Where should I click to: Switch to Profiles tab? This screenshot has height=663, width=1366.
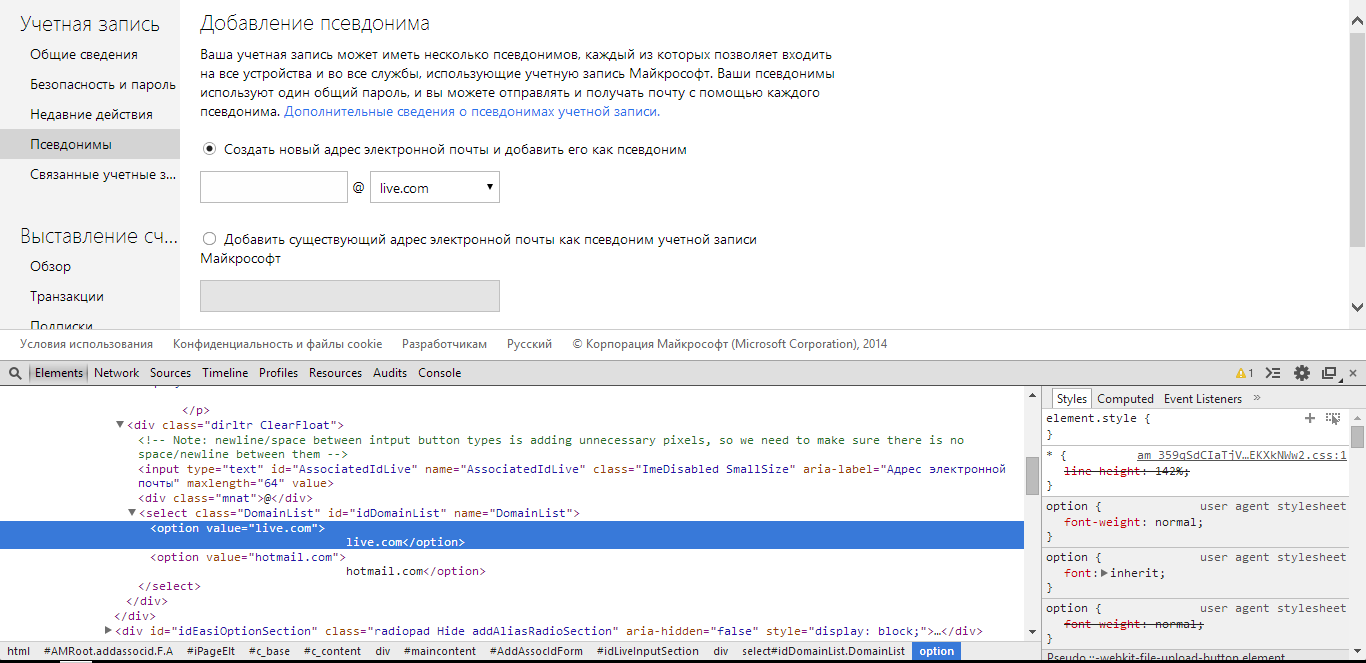278,373
